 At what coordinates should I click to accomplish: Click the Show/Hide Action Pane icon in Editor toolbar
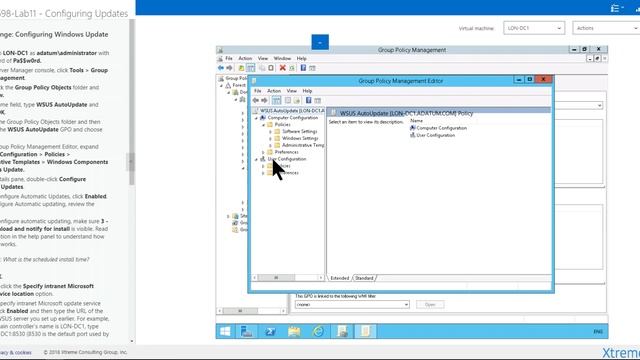click(x=318, y=100)
